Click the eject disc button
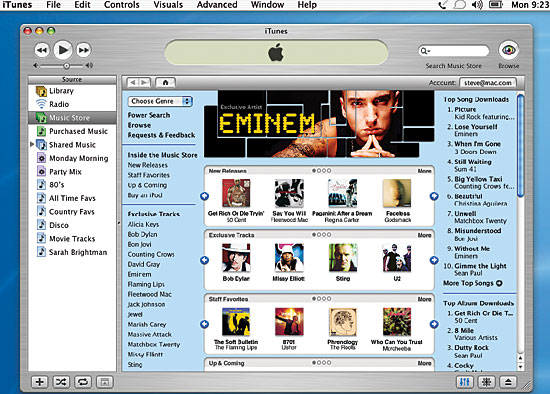The height and width of the screenshot is (394, 550). pos(508,382)
